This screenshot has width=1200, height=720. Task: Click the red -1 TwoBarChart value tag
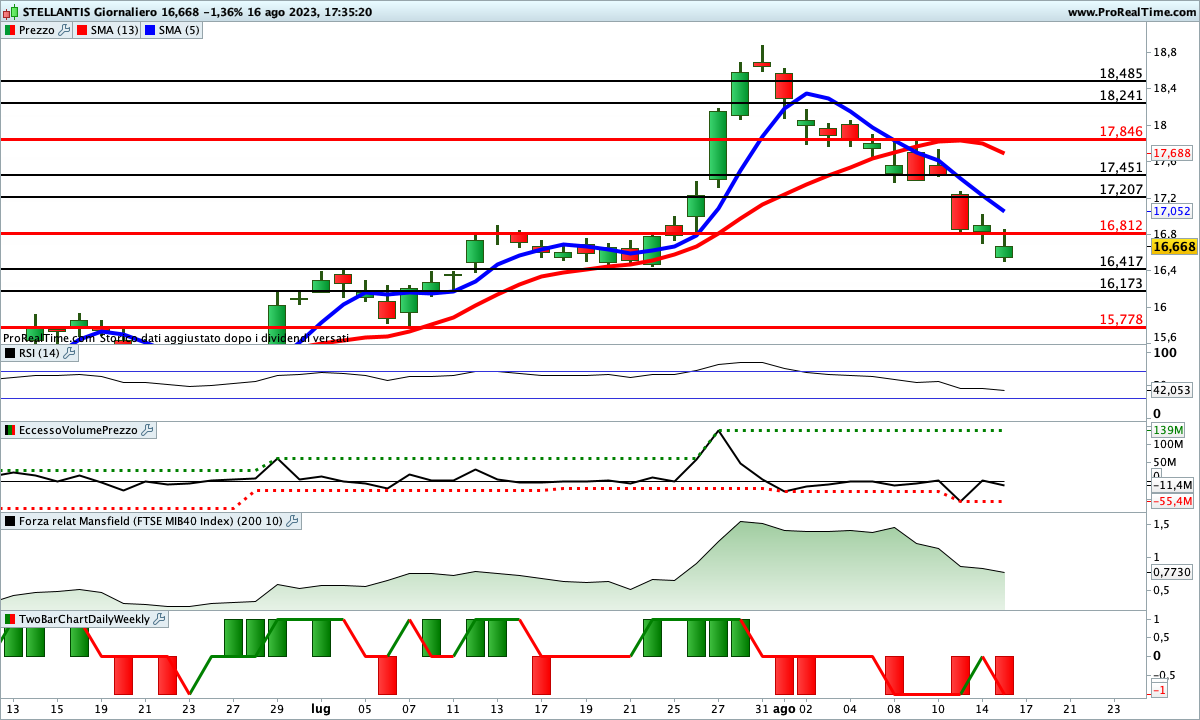point(1160,691)
